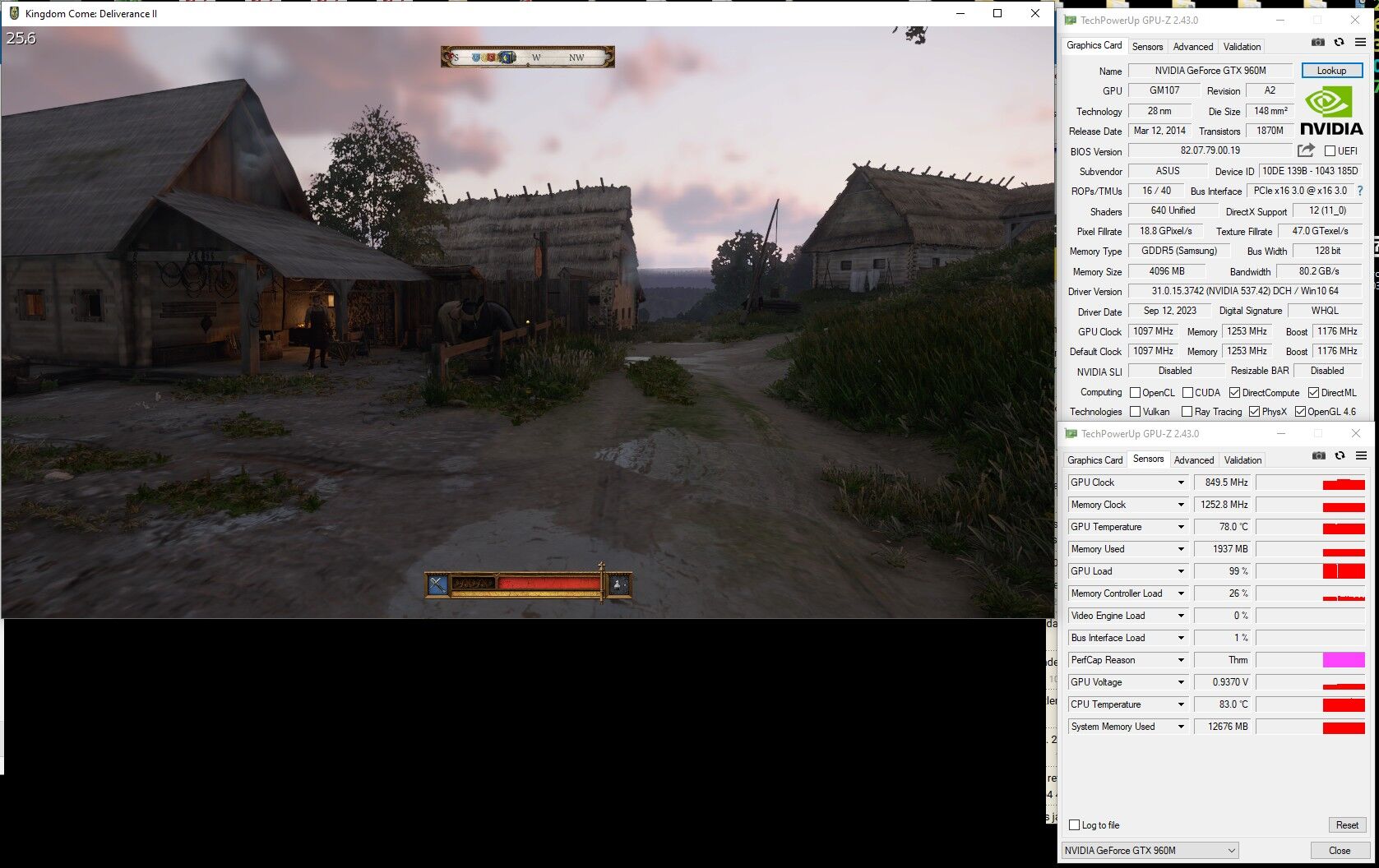Click the Lookup button
Viewport: 1379px width, 868px height.
pyautogui.click(x=1331, y=71)
